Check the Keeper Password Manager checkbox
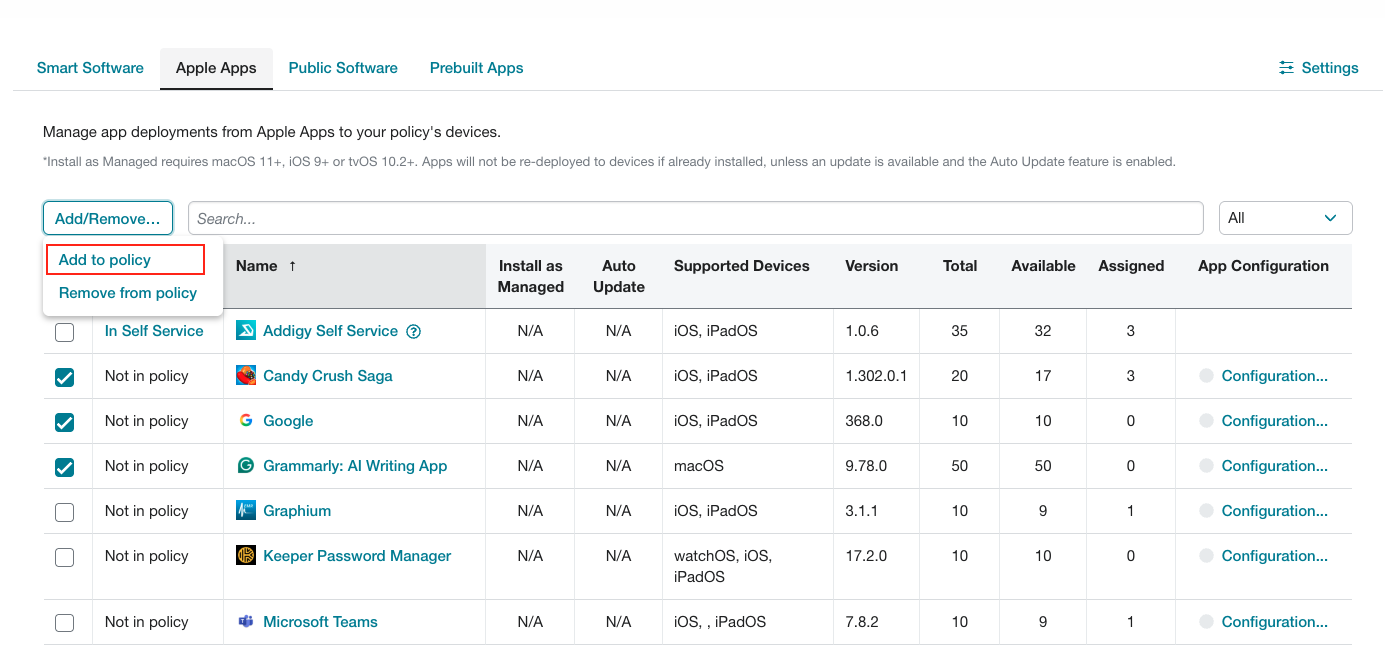Screen dimensions: 1385x645 pyautogui.click(x=65, y=557)
